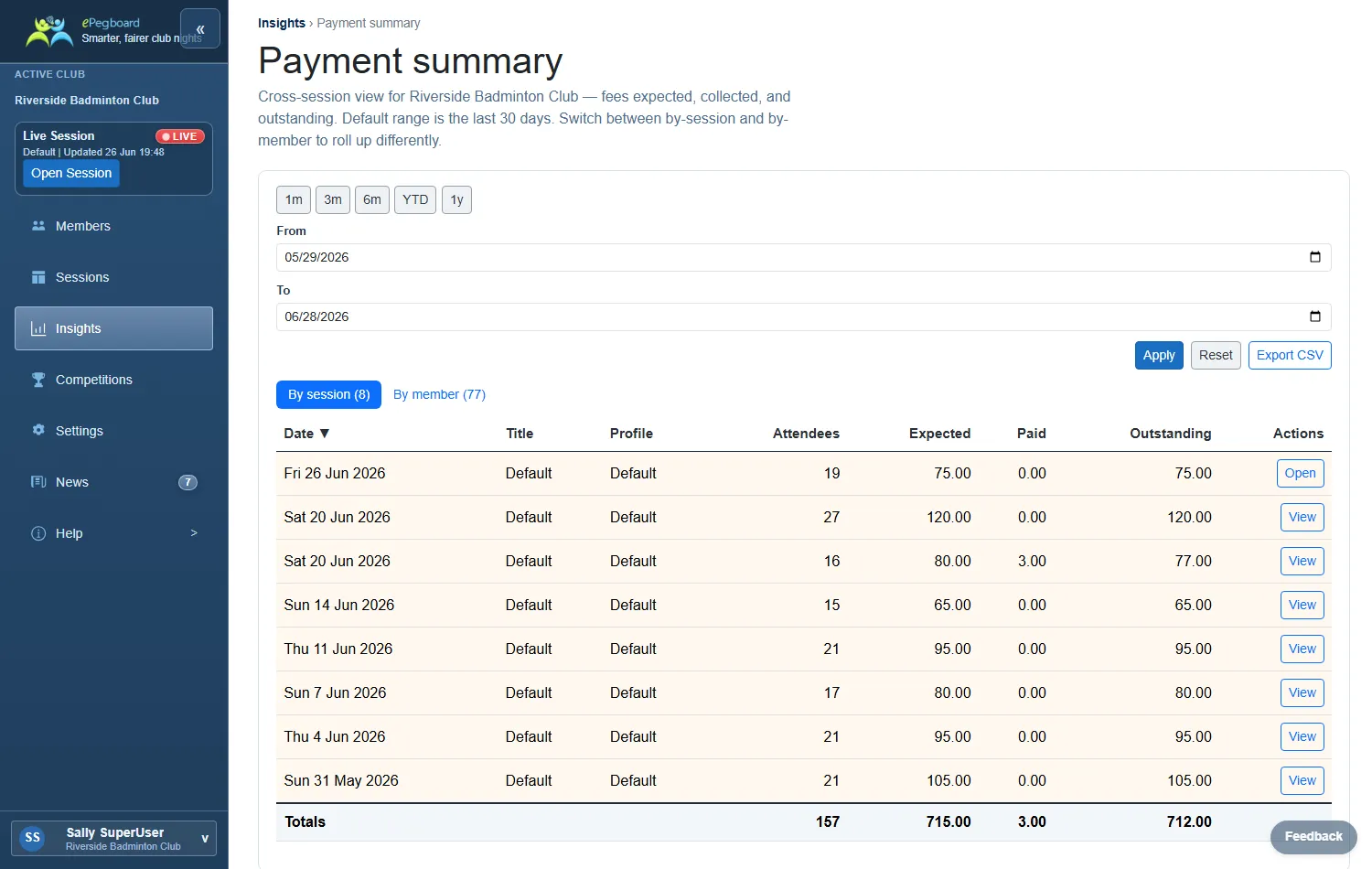Click the SS user avatar
Screen dimensions: 1372x869
pyautogui.click(x=33, y=838)
